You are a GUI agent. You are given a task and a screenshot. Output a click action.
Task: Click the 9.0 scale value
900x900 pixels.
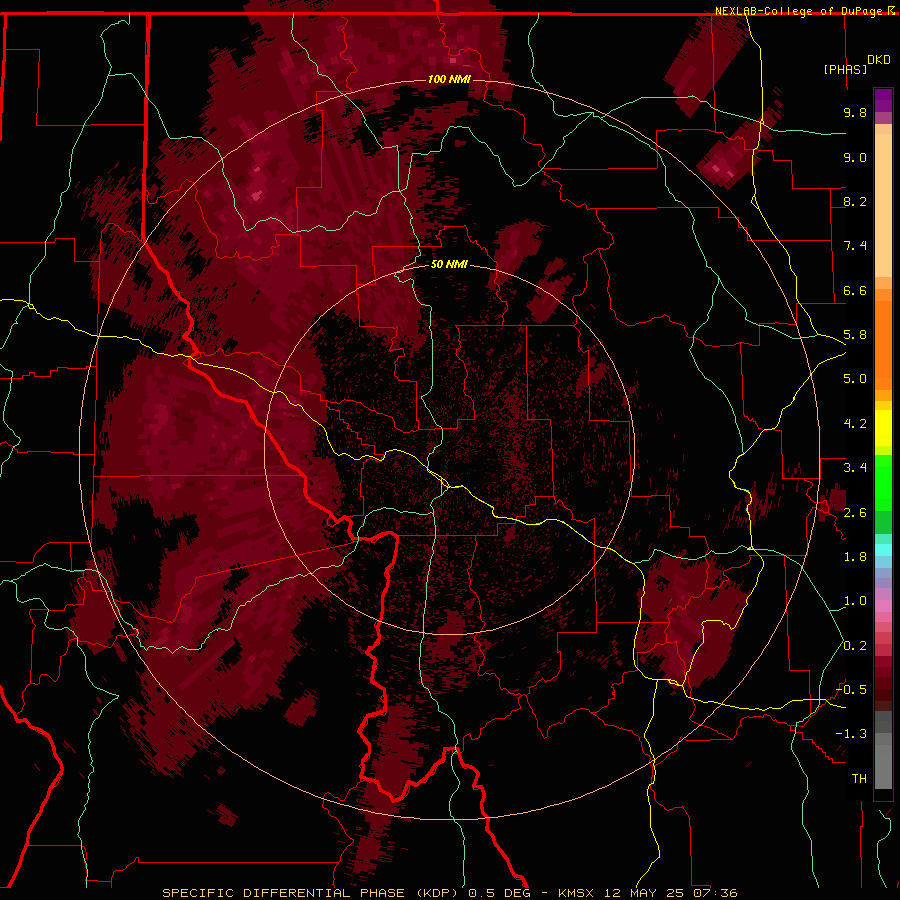click(x=855, y=157)
